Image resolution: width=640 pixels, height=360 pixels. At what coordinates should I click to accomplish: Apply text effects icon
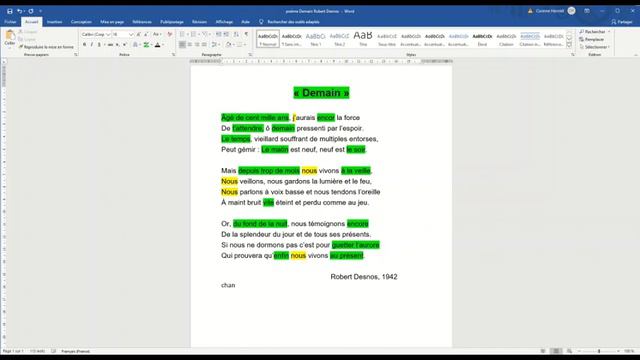click(135, 44)
